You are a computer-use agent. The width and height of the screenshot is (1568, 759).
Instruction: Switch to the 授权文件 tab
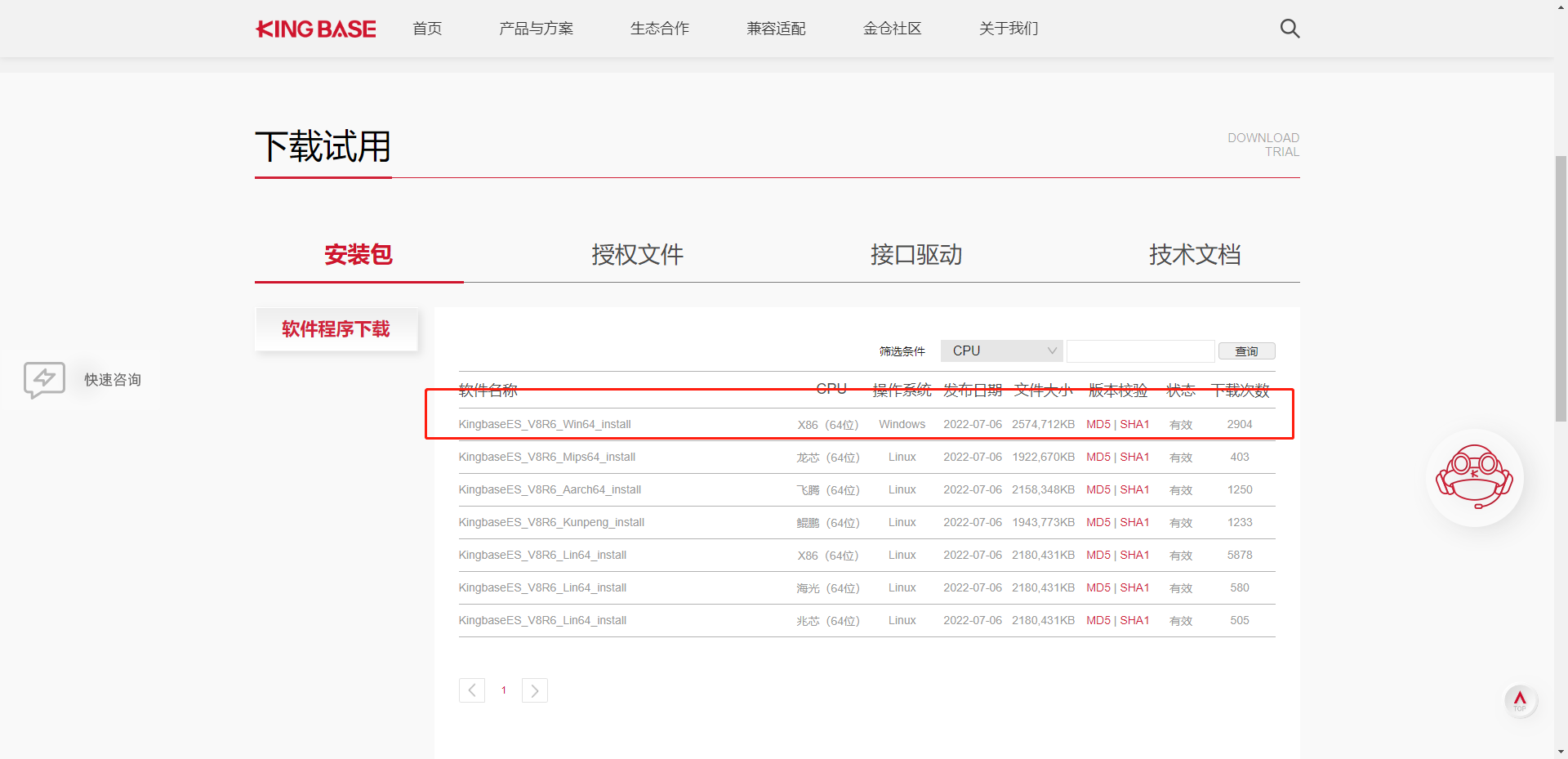tap(638, 255)
